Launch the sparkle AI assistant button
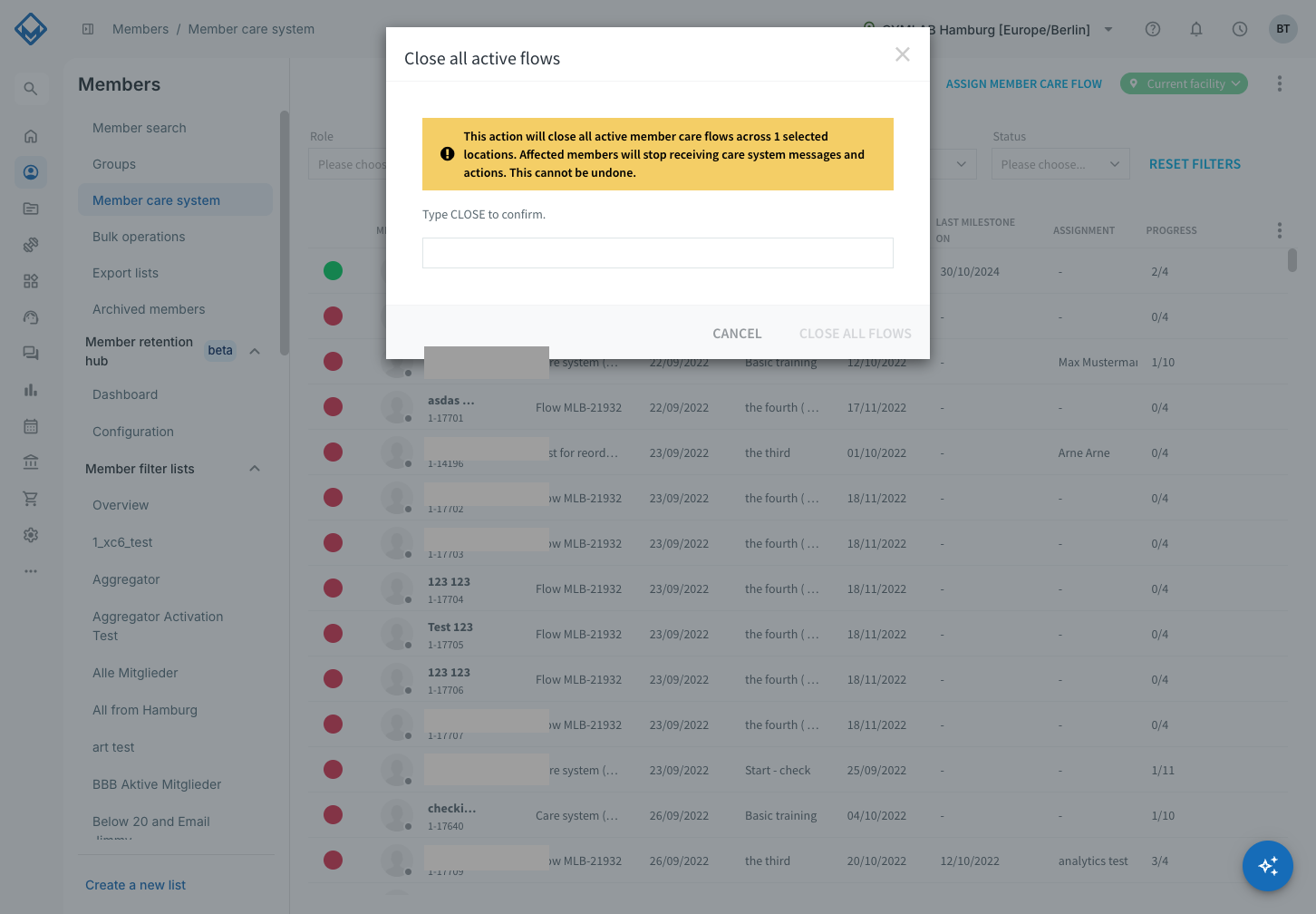The image size is (1316, 914). (1268, 866)
